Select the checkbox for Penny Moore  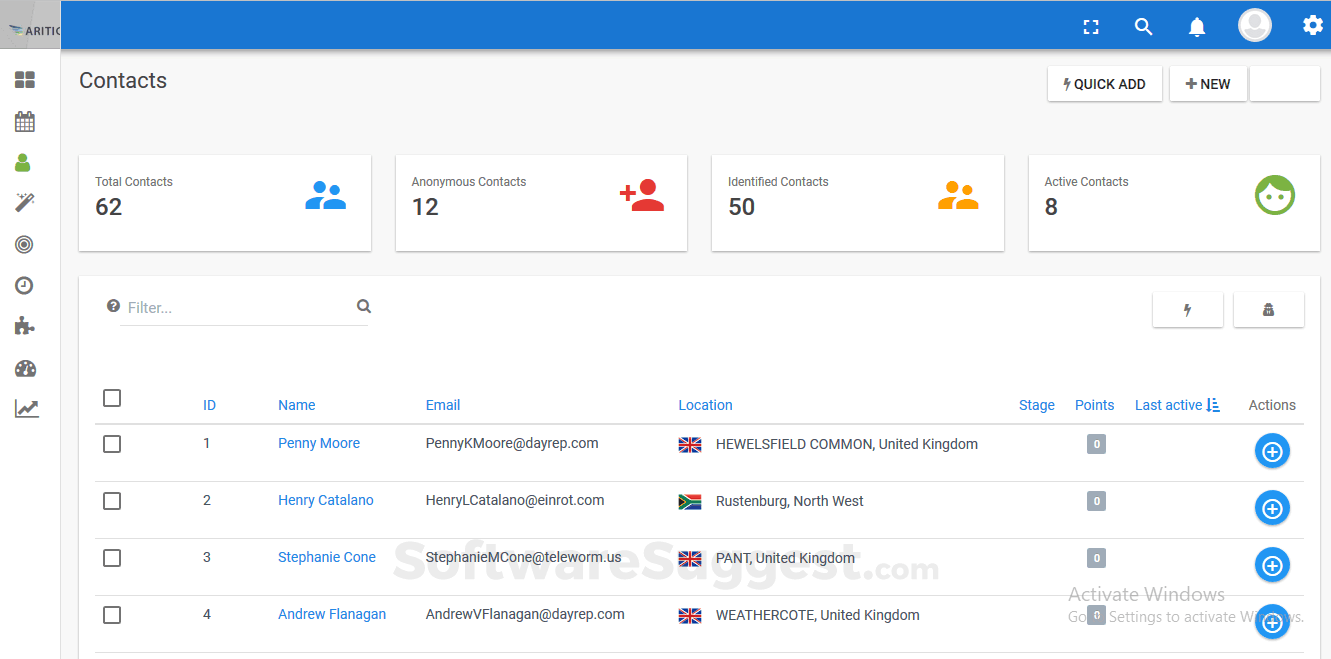112,444
